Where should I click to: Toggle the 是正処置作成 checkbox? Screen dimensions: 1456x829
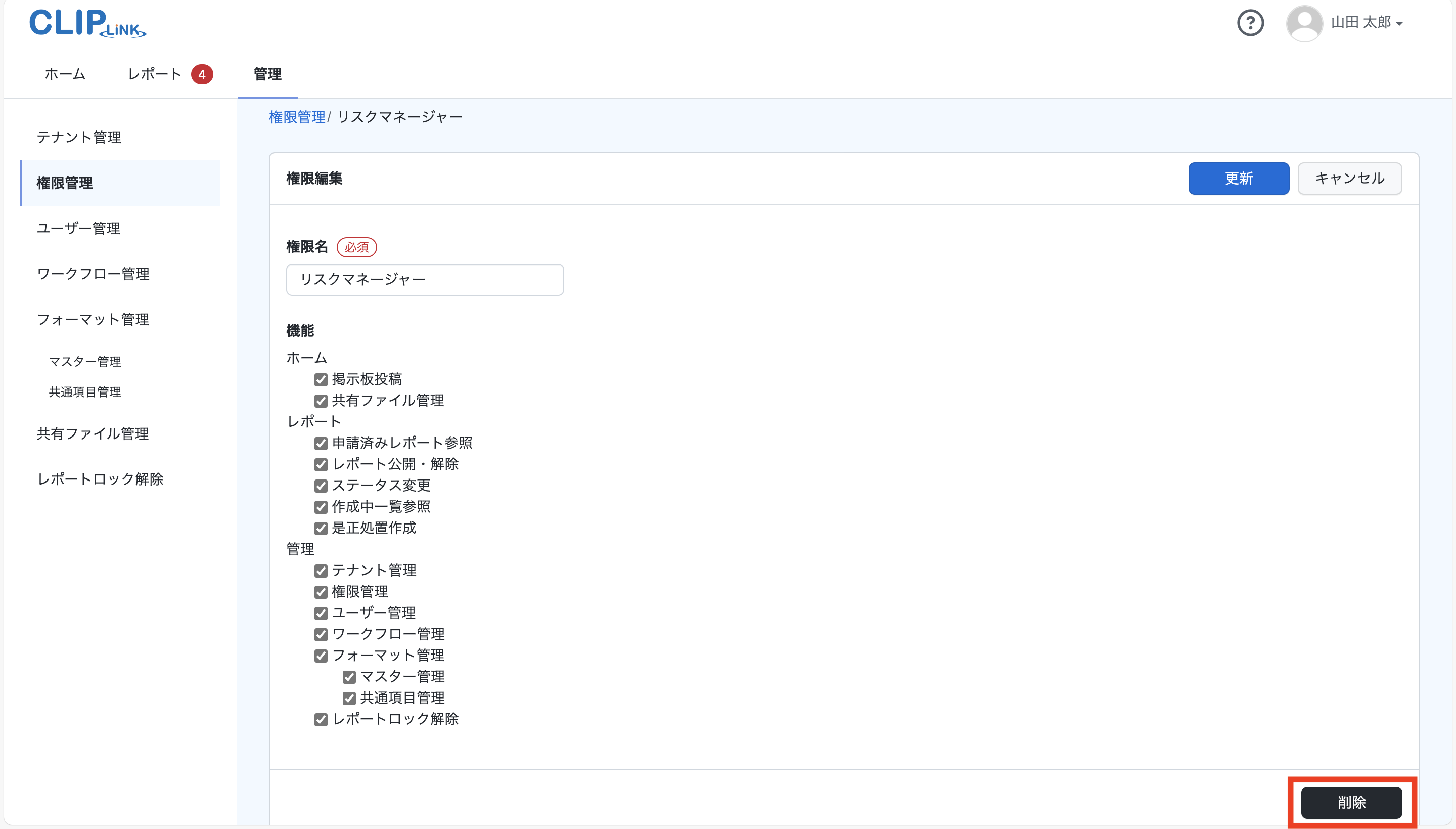(322, 529)
